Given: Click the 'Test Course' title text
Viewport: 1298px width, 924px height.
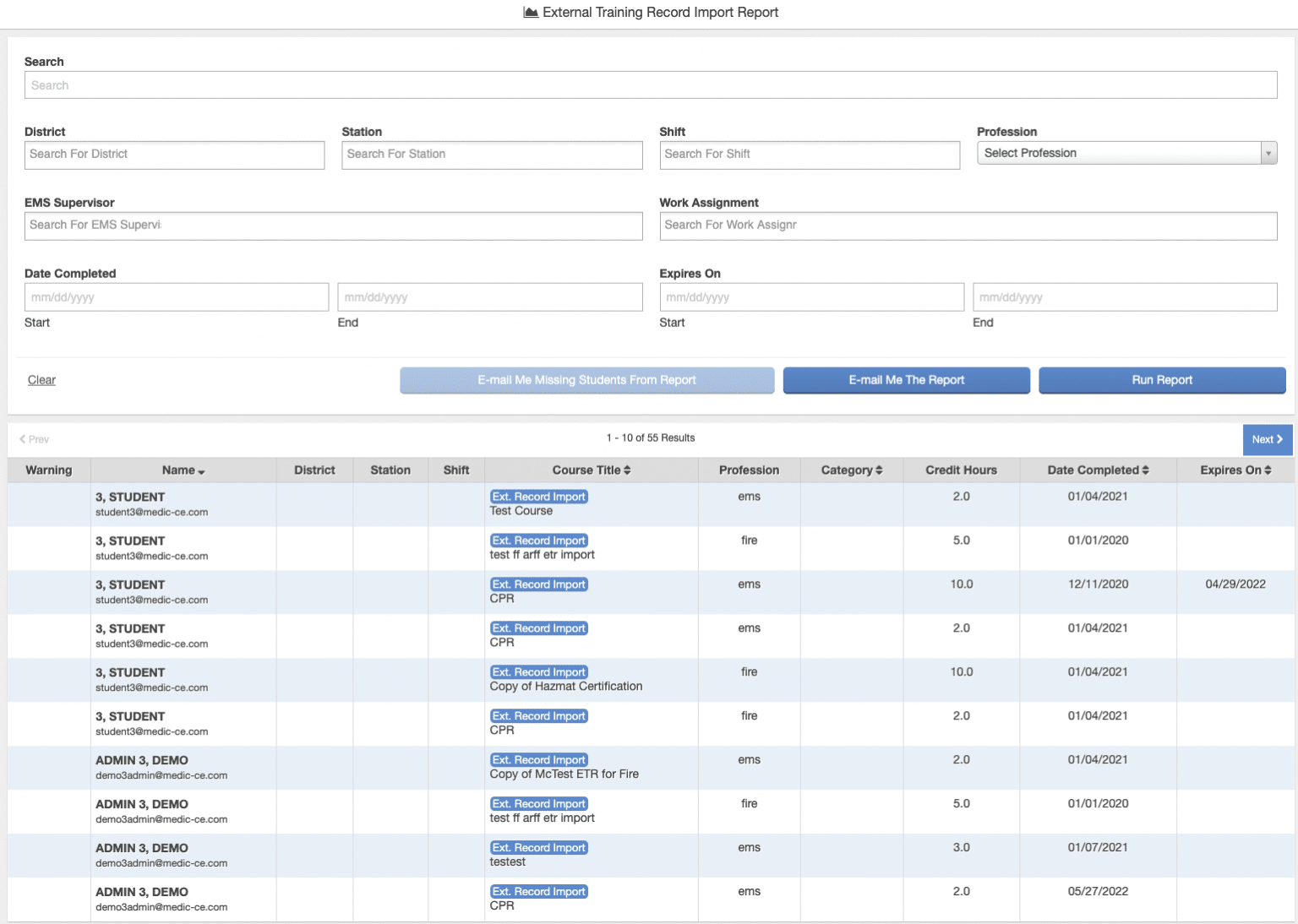Looking at the screenshot, I should point(521,511).
